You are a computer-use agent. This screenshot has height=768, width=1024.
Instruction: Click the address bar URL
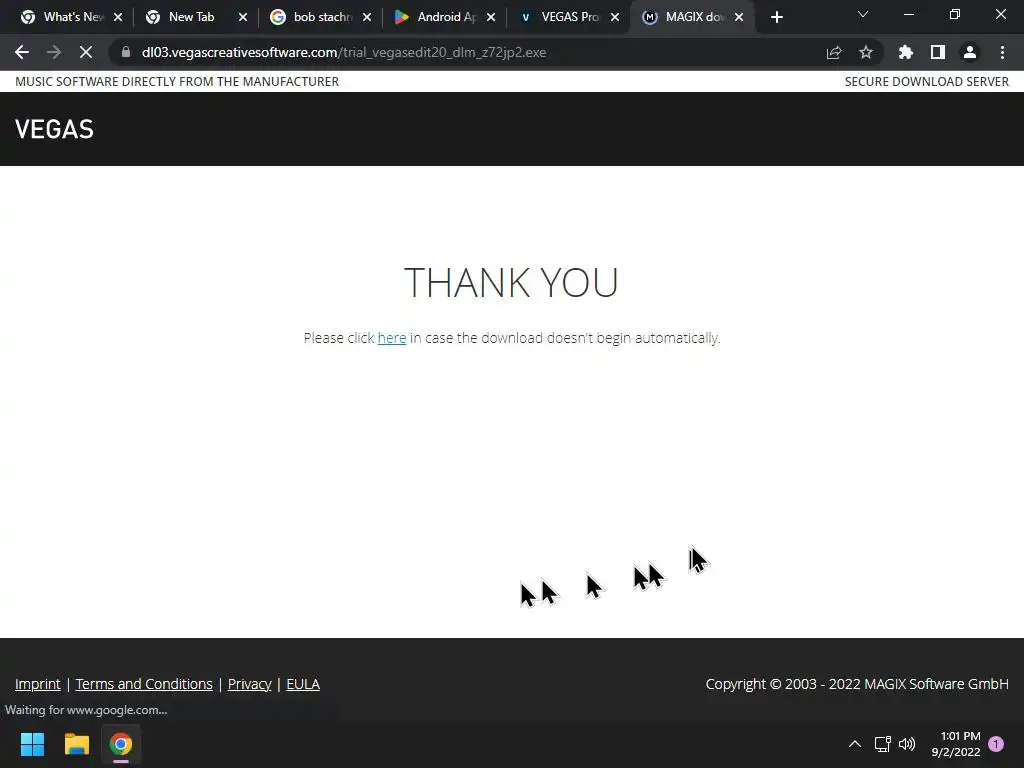click(x=344, y=52)
